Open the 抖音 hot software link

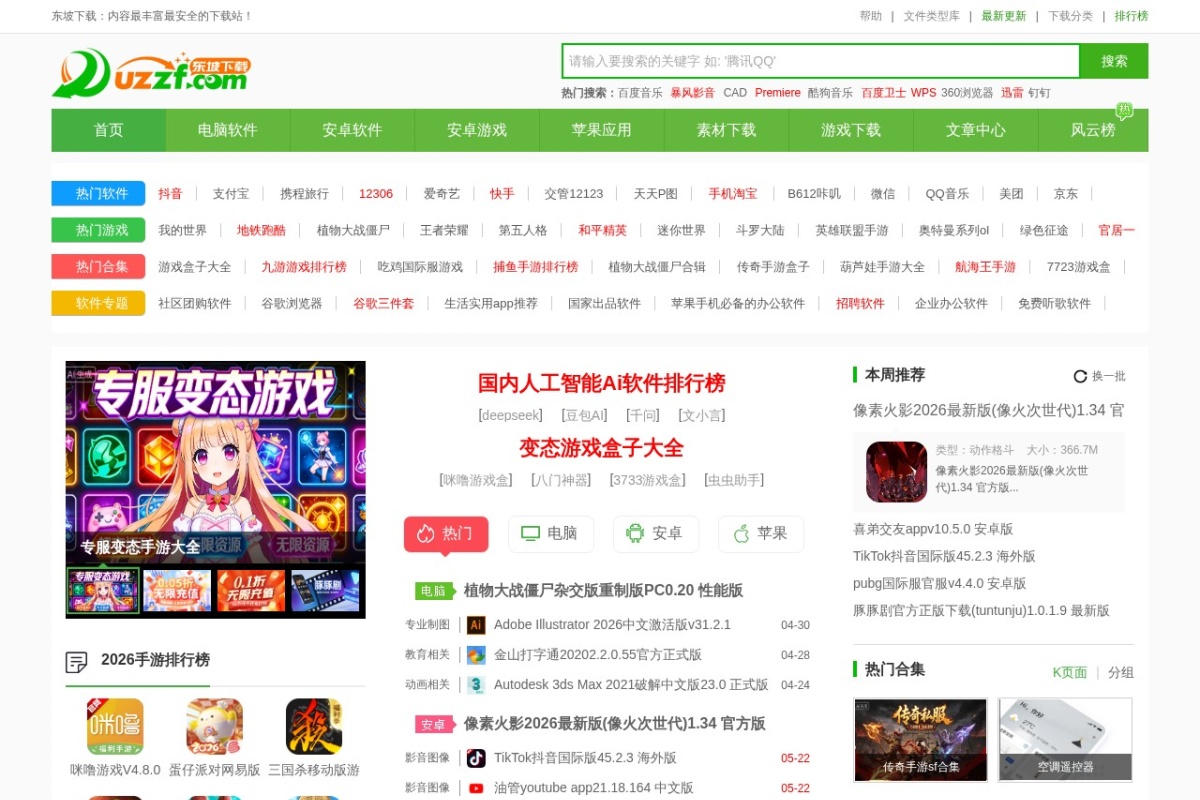tap(170, 194)
